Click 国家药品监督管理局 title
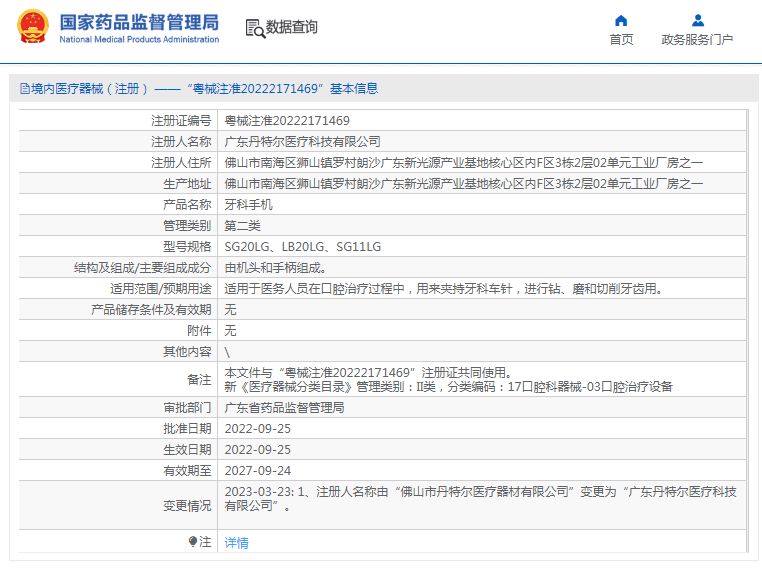The width and height of the screenshot is (762, 569). (x=139, y=22)
